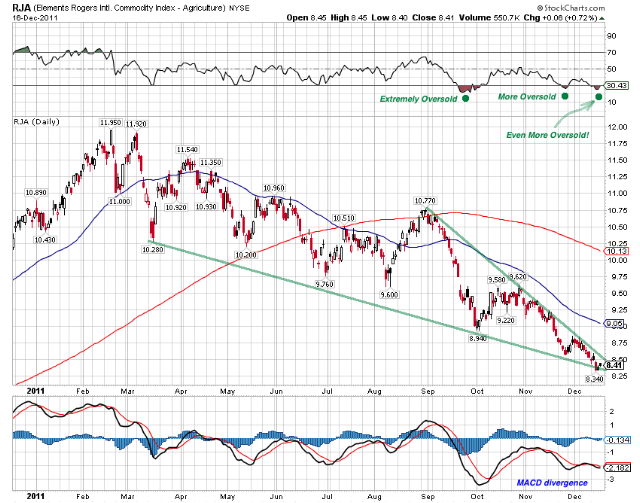
Task: Select the 10.890 price label
Action: pos(36,192)
